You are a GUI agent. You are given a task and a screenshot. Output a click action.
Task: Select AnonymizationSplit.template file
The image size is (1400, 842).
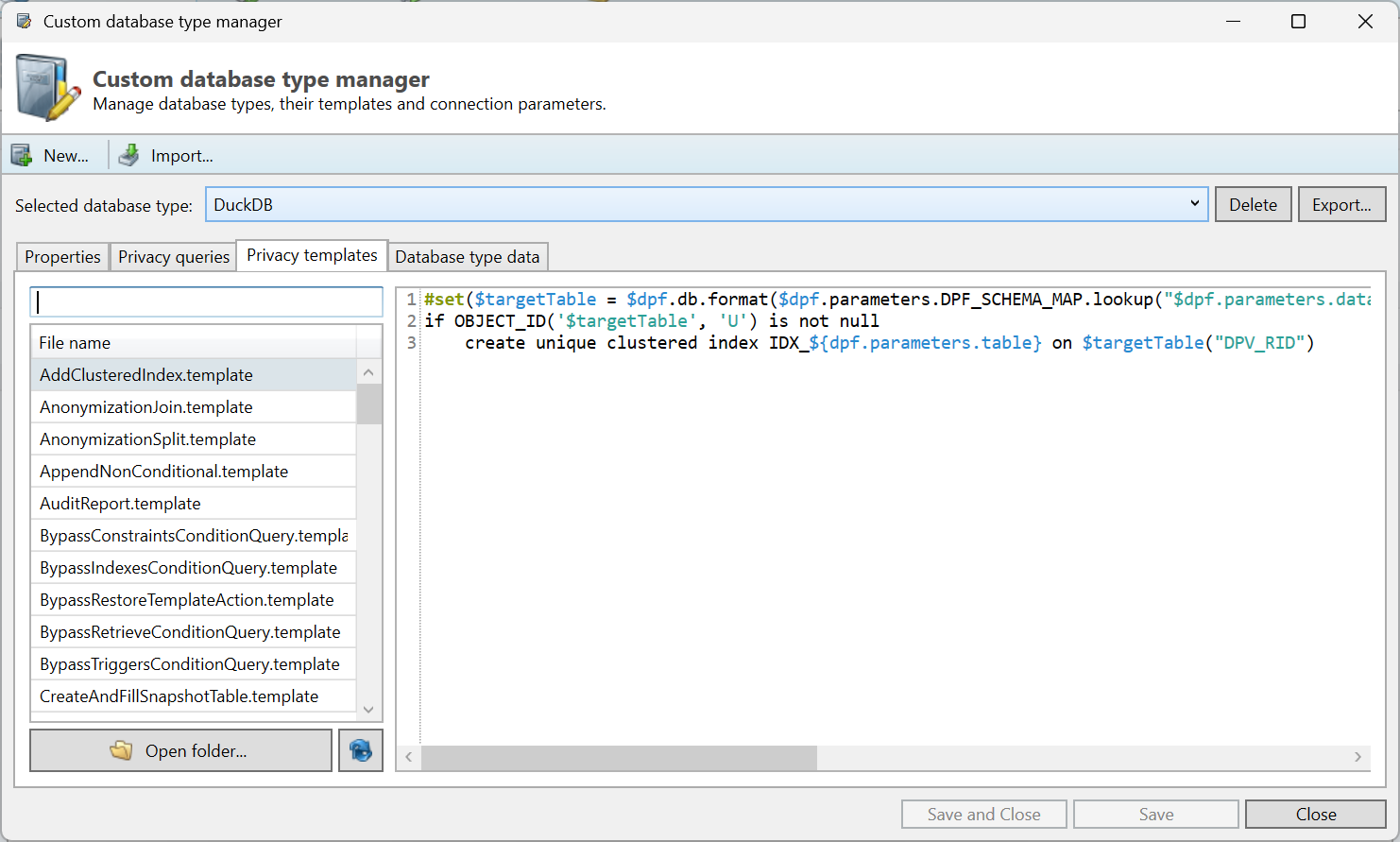point(194,439)
